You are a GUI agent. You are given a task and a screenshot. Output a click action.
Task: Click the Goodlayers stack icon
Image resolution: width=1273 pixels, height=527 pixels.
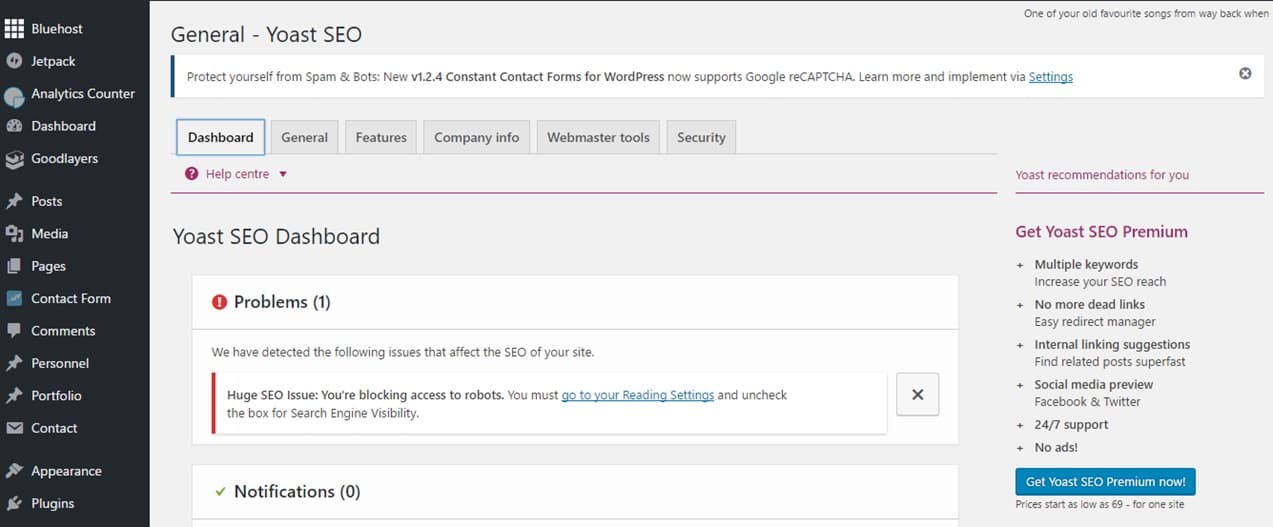14,159
